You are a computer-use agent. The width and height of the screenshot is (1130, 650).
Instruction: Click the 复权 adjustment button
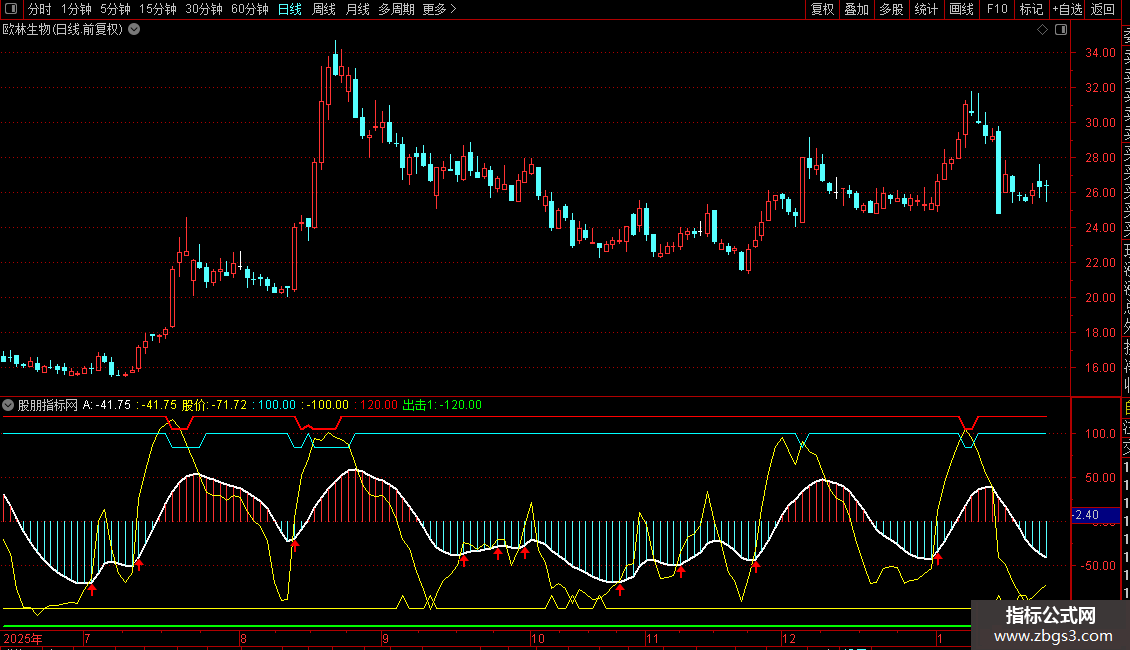[822, 10]
